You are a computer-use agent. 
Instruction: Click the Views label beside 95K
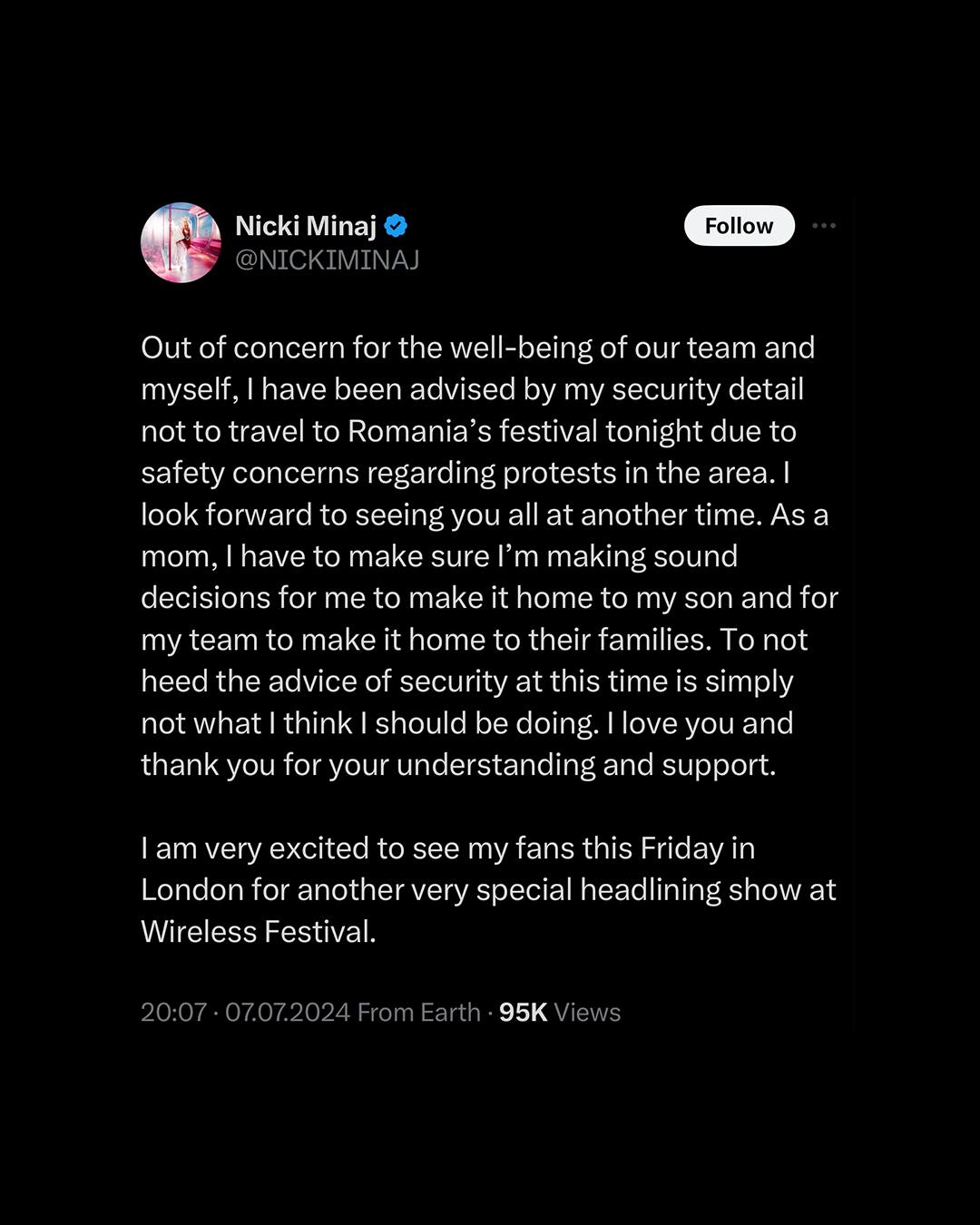[587, 1013]
